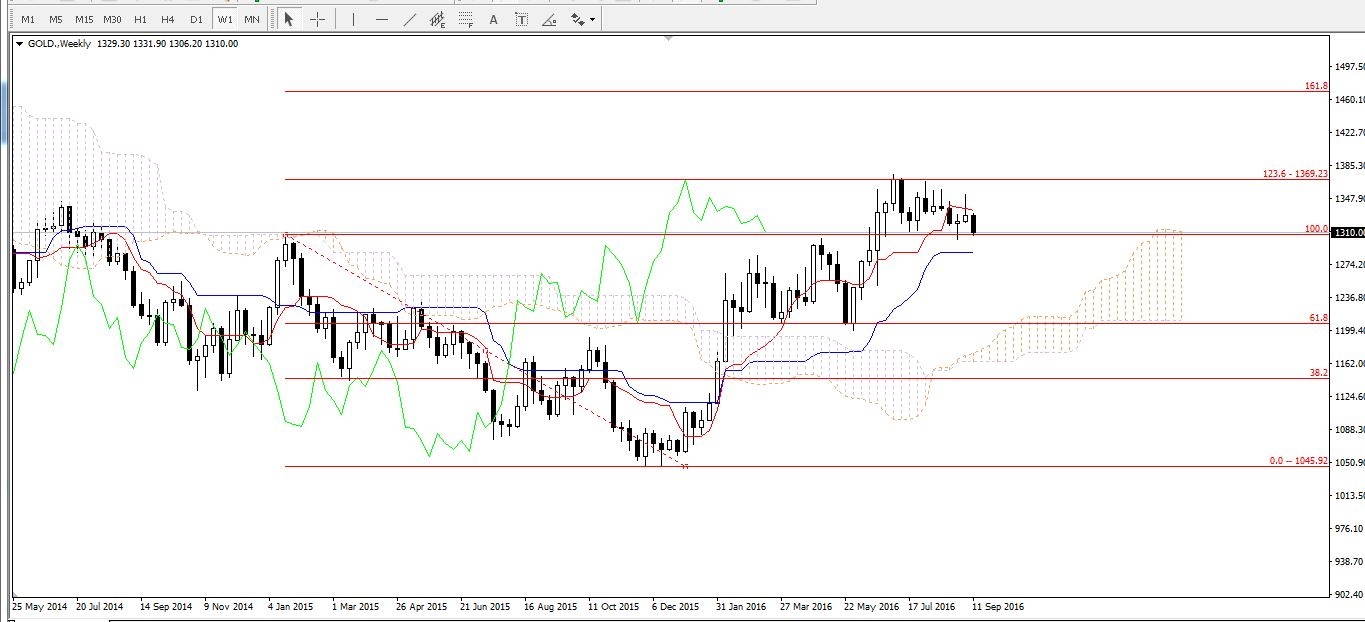Viewport: 1365px width, 622px height.
Task: Select the text (A) tool
Action: pyautogui.click(x=494, y=19)
